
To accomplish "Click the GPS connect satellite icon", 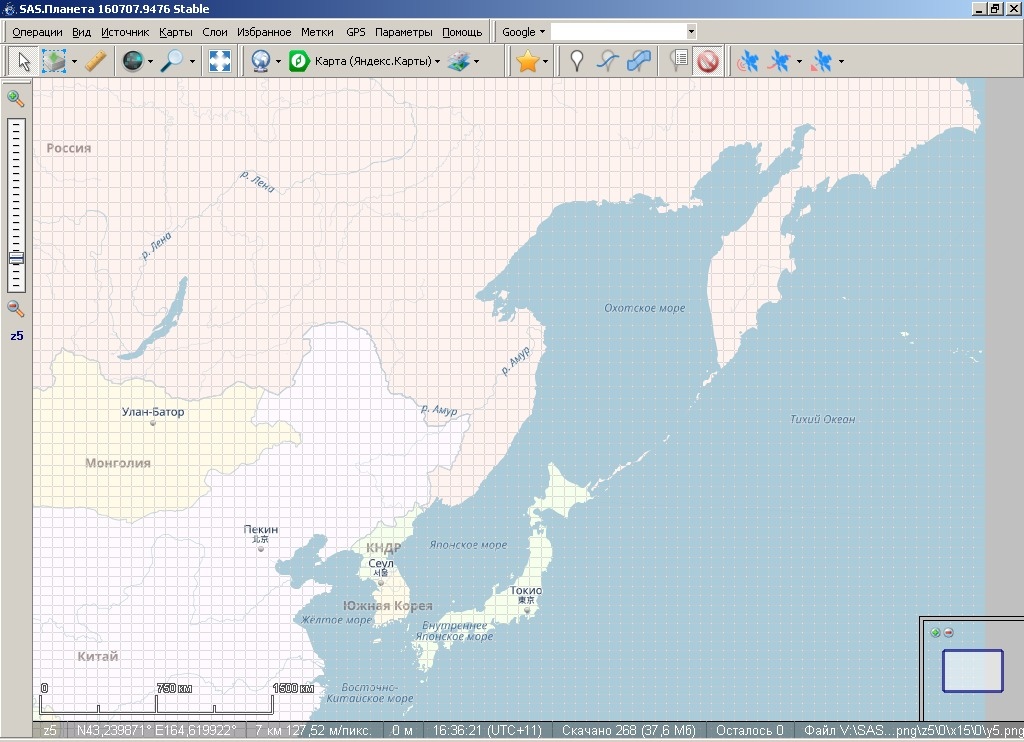I will tap(747, 62).
